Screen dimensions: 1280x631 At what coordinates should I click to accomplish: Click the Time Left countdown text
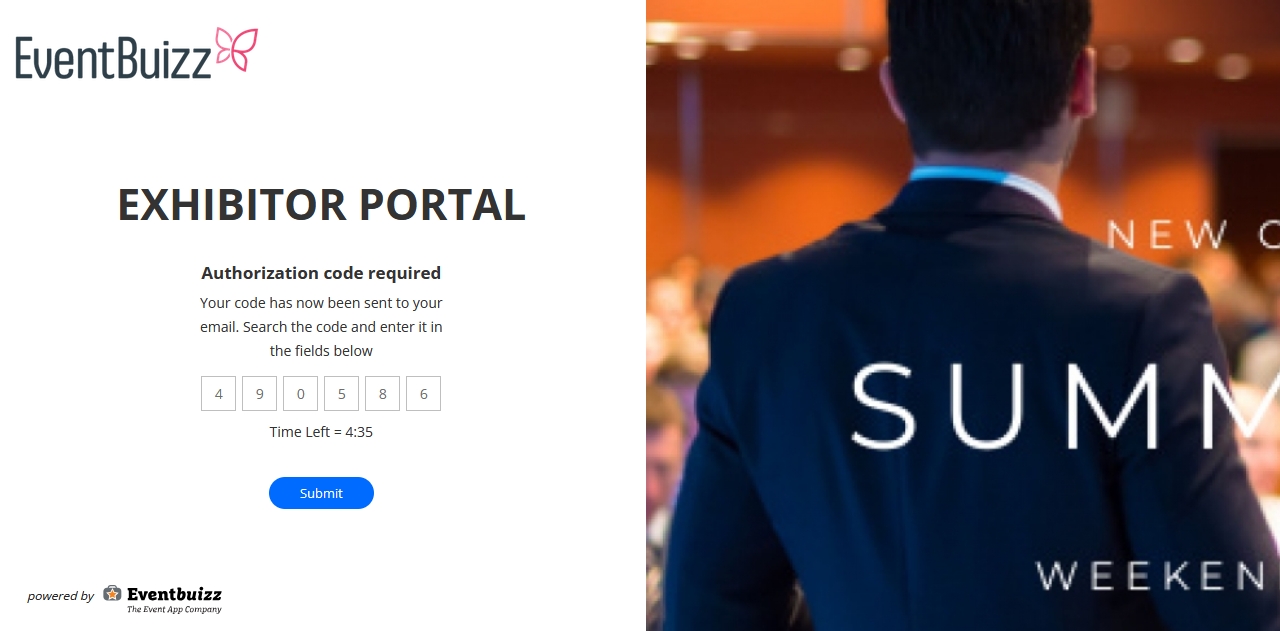pyautogui.click(x=321, y=432)
